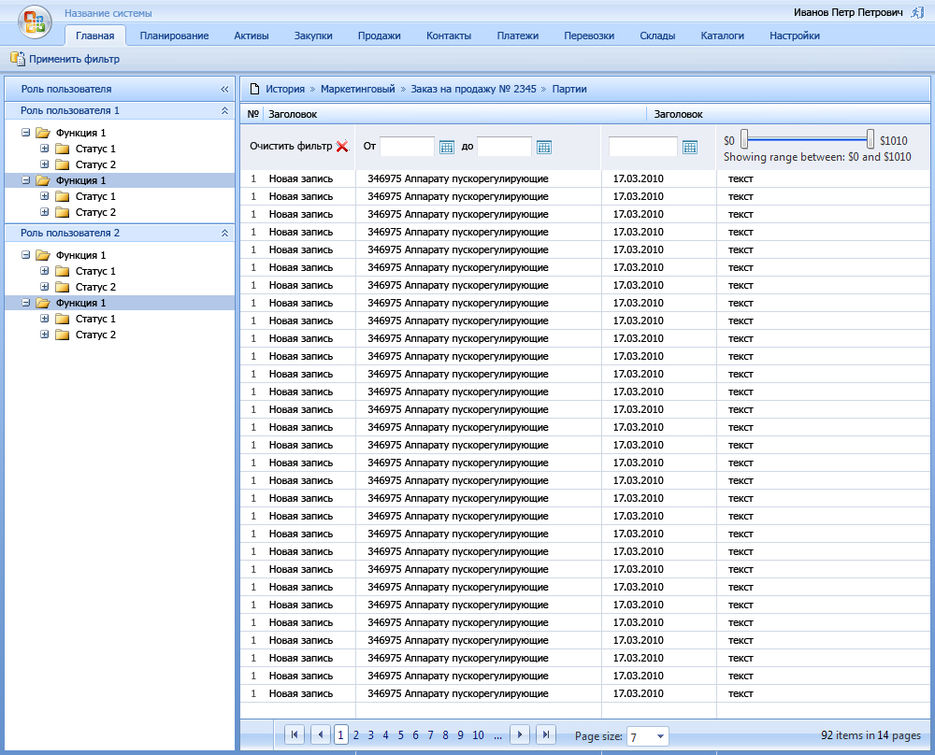Expand the last Статус 2 under Роль пользователя 2

[x=45, y=334]
